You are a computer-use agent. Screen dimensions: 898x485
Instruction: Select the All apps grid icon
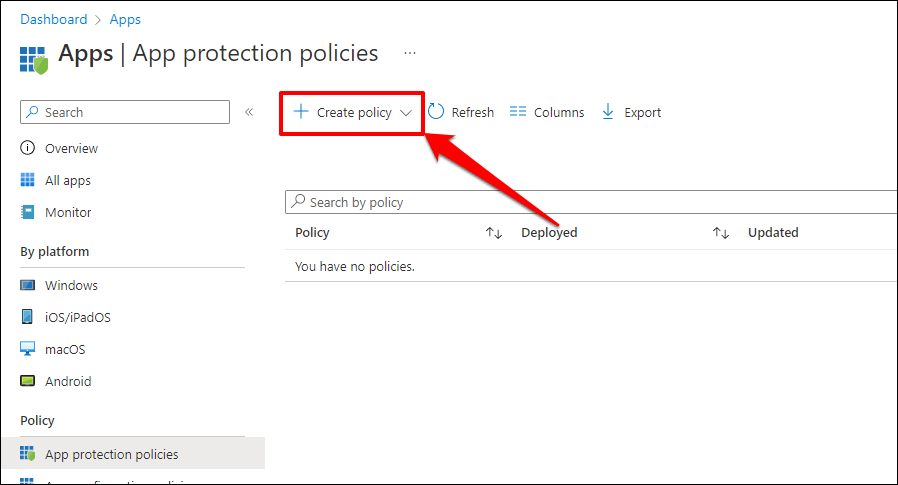tap(28, 180)
